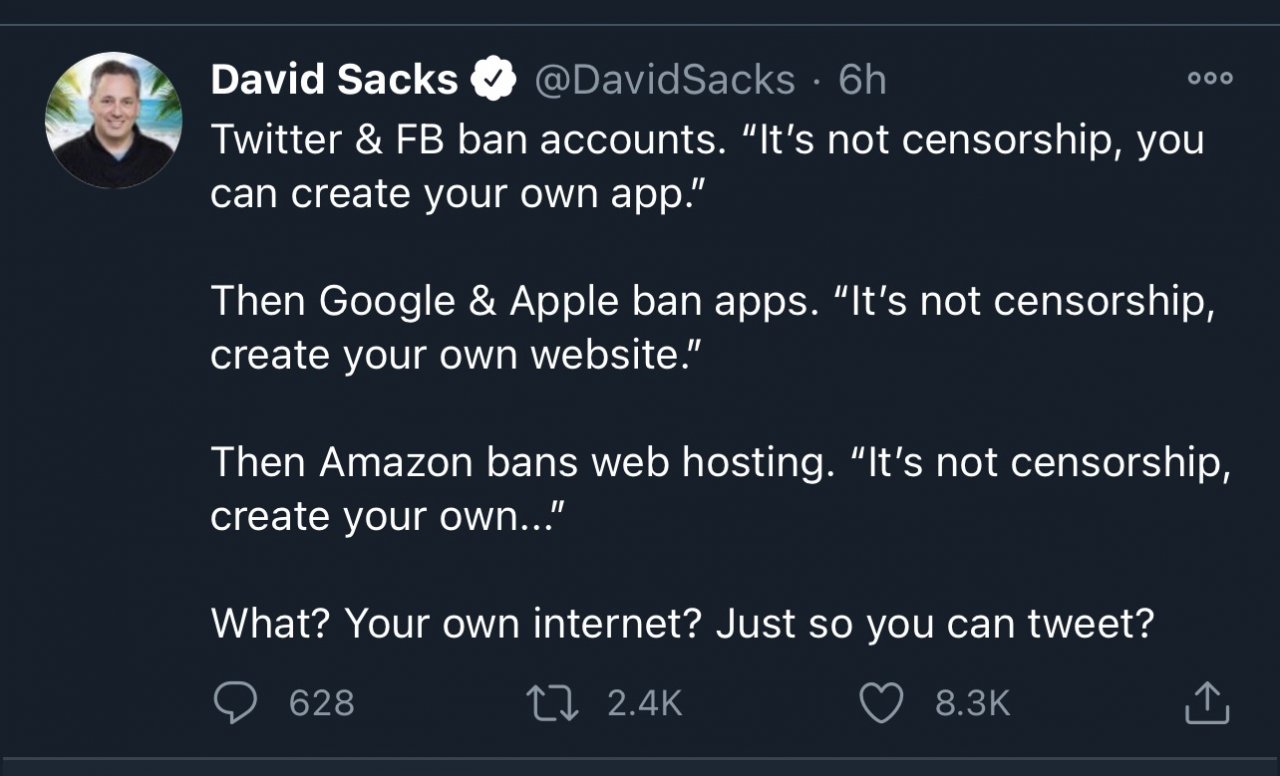The width and height of the screenshot is (1280, 776).
Task: Click the "Then Amazon bans web hosting" line
Action: click(x=520, y=463)
